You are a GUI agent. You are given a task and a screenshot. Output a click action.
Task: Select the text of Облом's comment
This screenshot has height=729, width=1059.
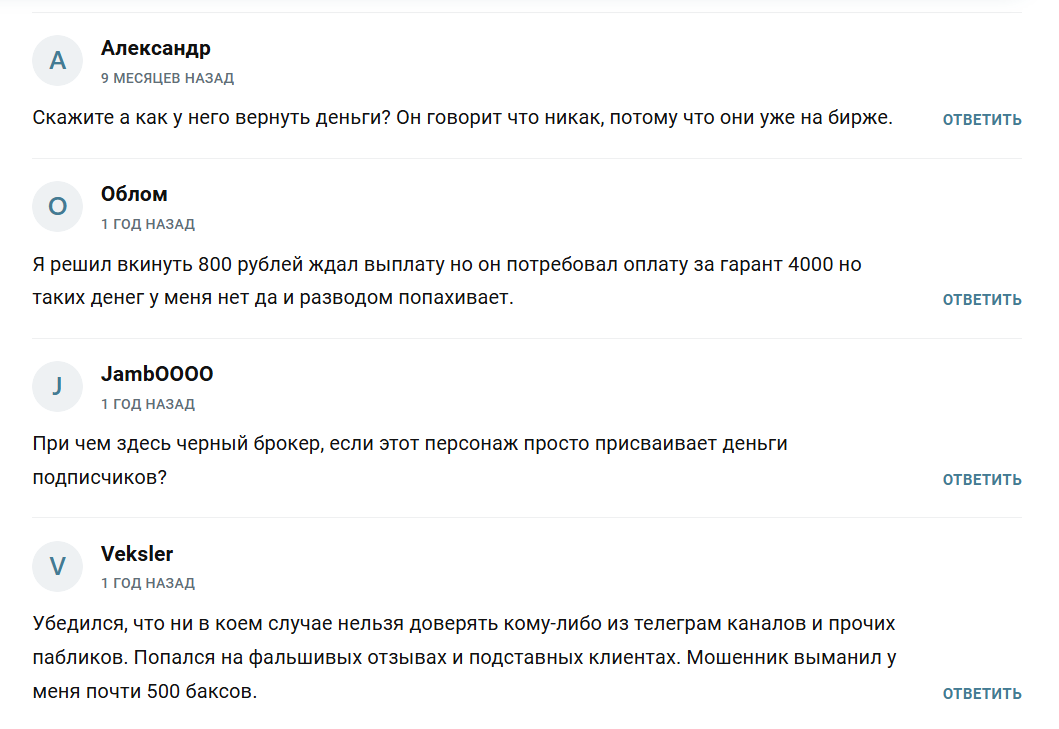[x=450, y=280]
